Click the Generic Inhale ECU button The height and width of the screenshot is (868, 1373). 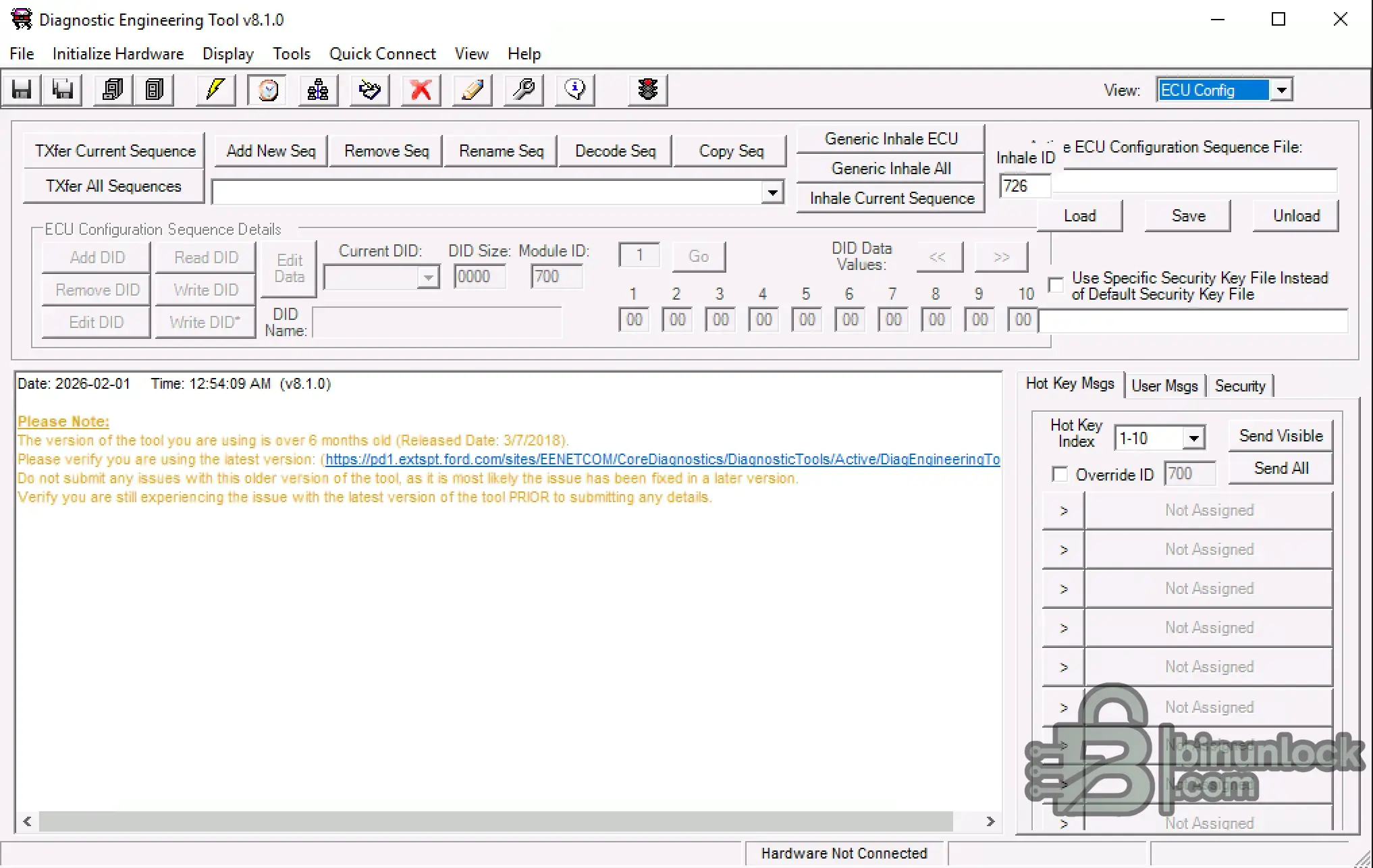coord(890,139)
